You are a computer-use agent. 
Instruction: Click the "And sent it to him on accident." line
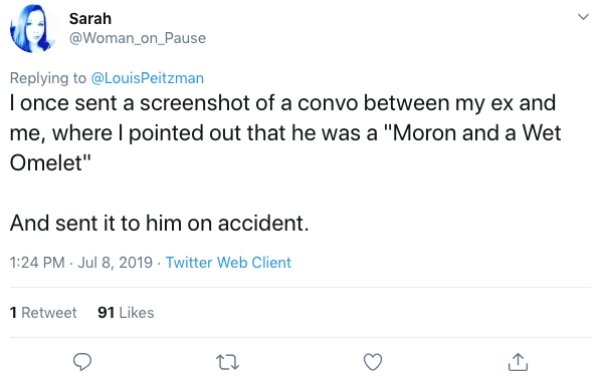(x=159, y=223)
